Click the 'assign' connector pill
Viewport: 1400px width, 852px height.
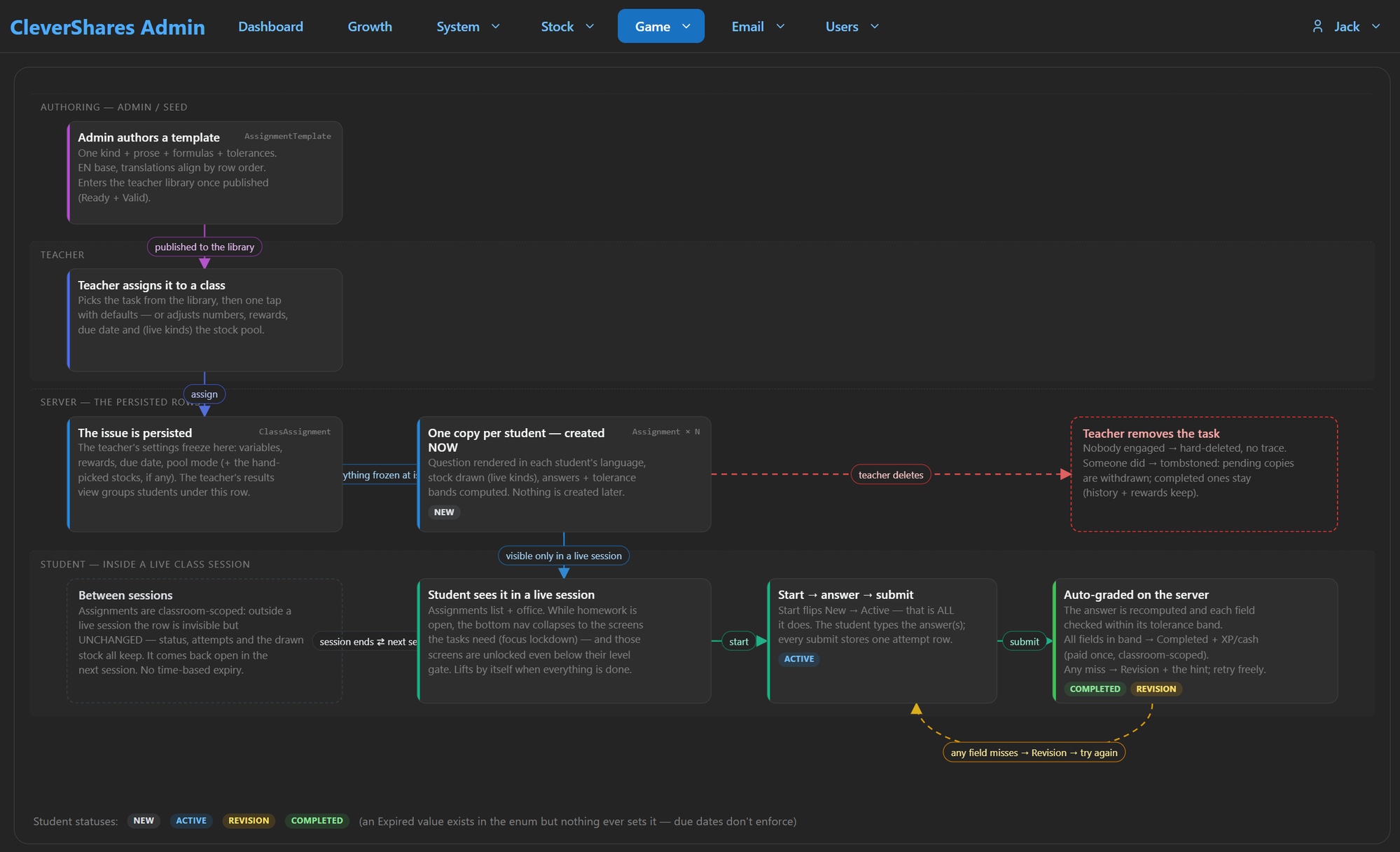point(205,394)
